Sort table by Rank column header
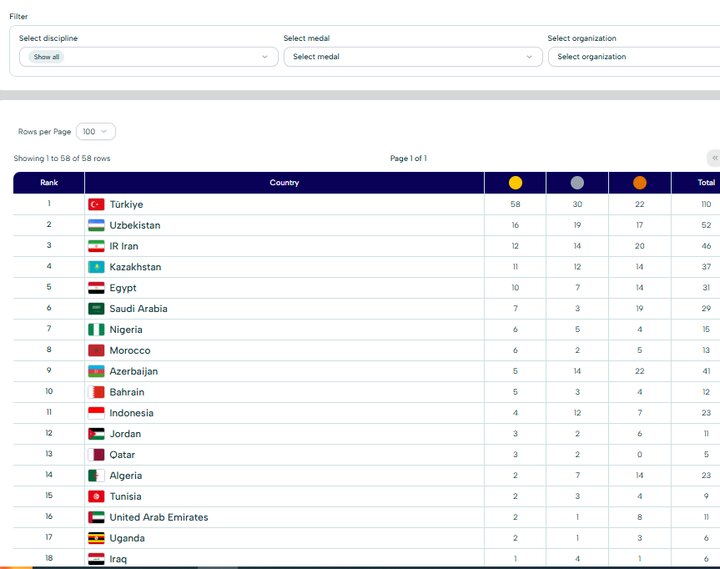720x569 pixels. pyautogui.click(x=49, y=183)
